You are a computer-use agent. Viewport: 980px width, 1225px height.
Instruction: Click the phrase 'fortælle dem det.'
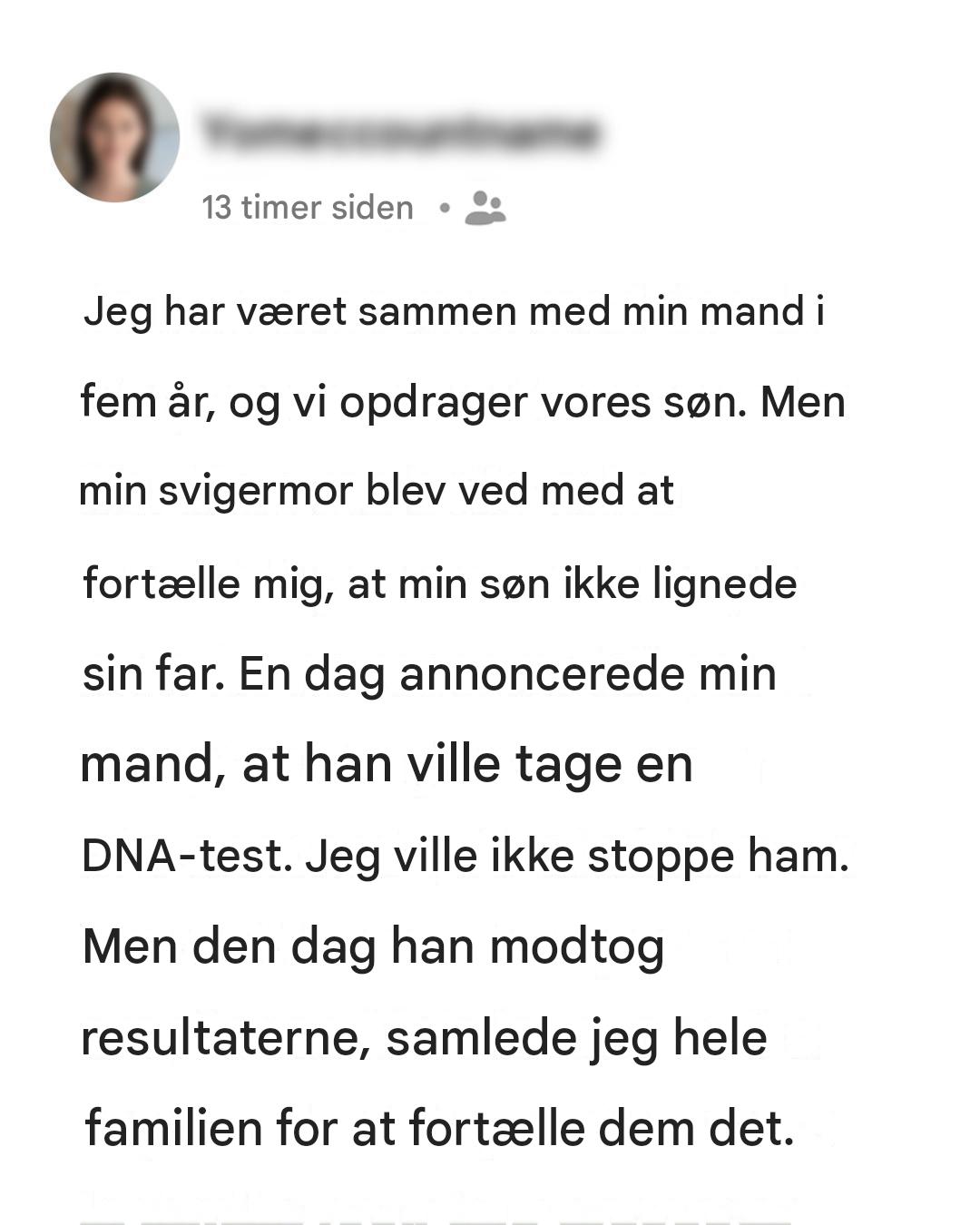(x=602, y=1130)
